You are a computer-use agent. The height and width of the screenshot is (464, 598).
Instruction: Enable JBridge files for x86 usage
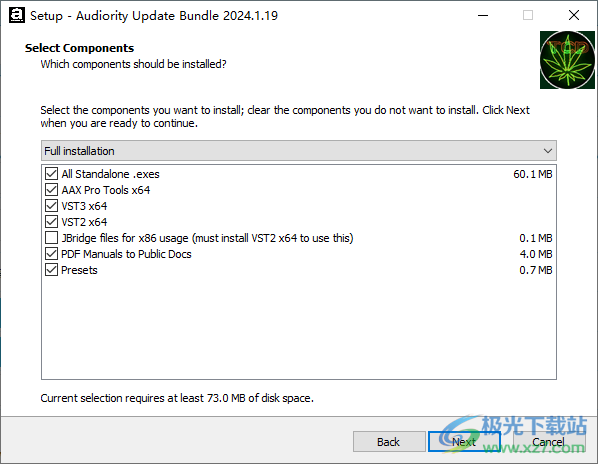coord(51,238)
